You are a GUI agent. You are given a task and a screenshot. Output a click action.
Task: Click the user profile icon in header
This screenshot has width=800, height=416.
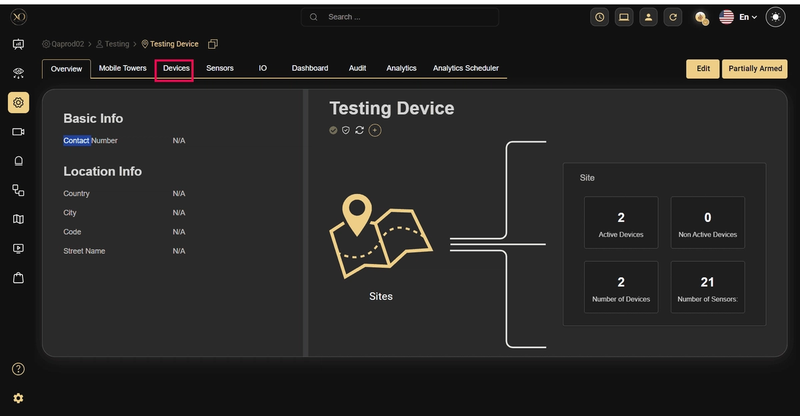click(648, 17)
